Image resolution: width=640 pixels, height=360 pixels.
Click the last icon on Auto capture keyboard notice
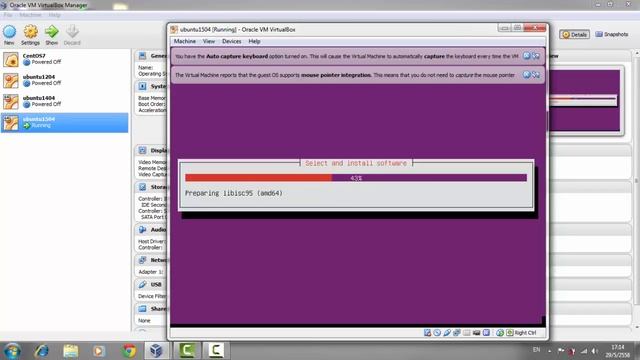536,56
